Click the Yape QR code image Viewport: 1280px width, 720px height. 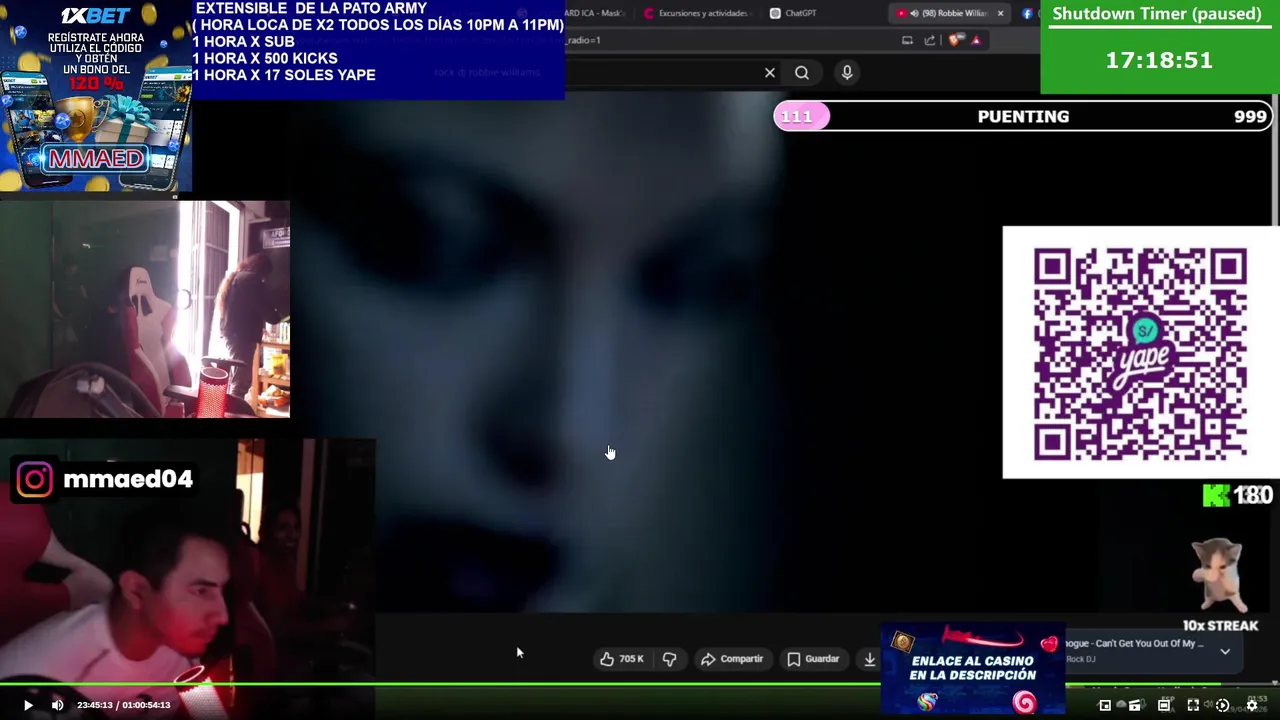(1140, 353)
